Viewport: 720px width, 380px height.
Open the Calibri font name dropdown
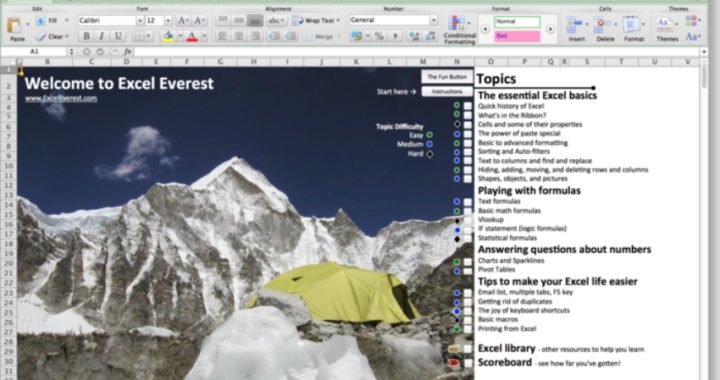(140, 21)
